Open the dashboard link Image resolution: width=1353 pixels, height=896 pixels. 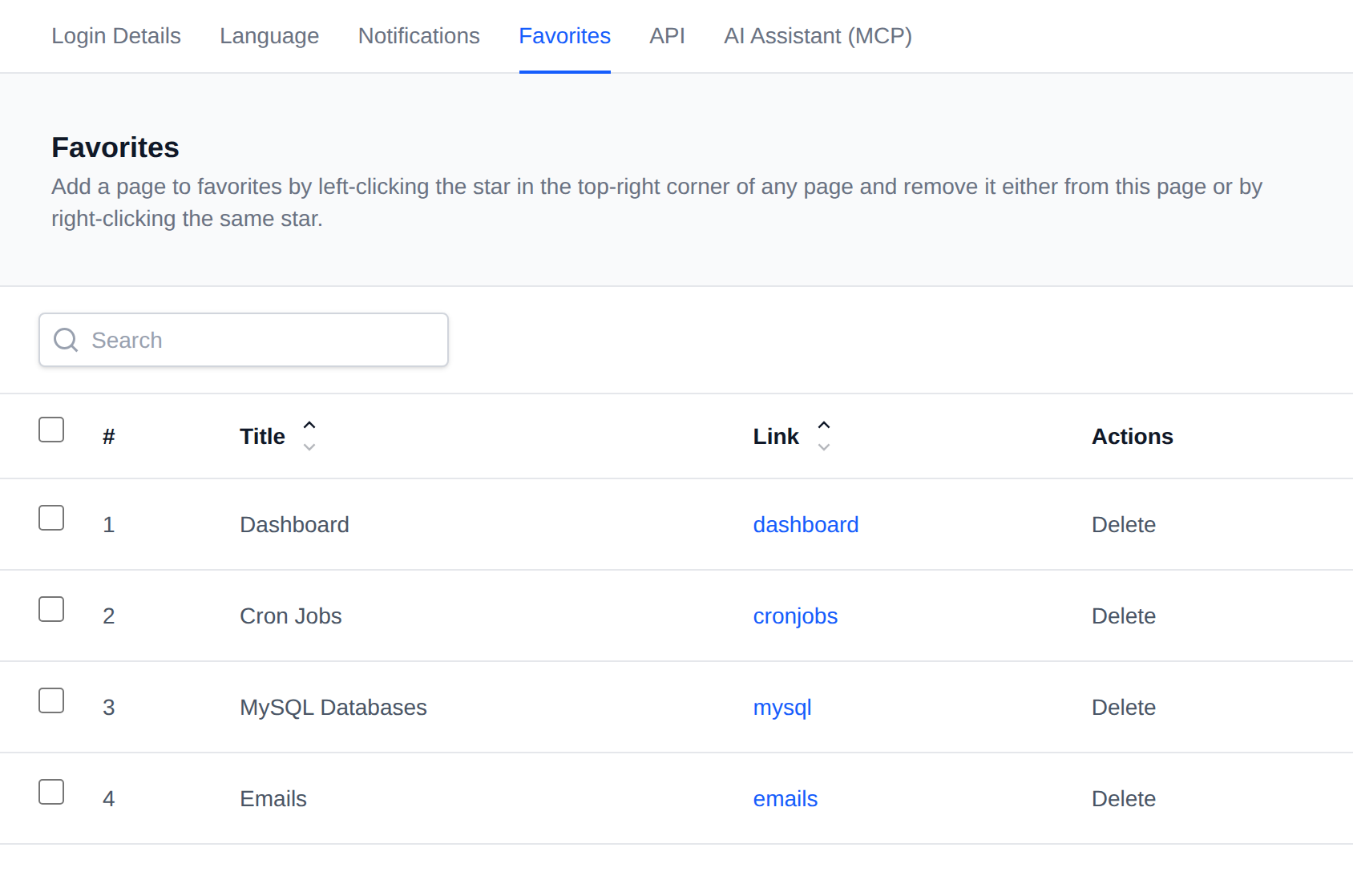click(806, 525)
